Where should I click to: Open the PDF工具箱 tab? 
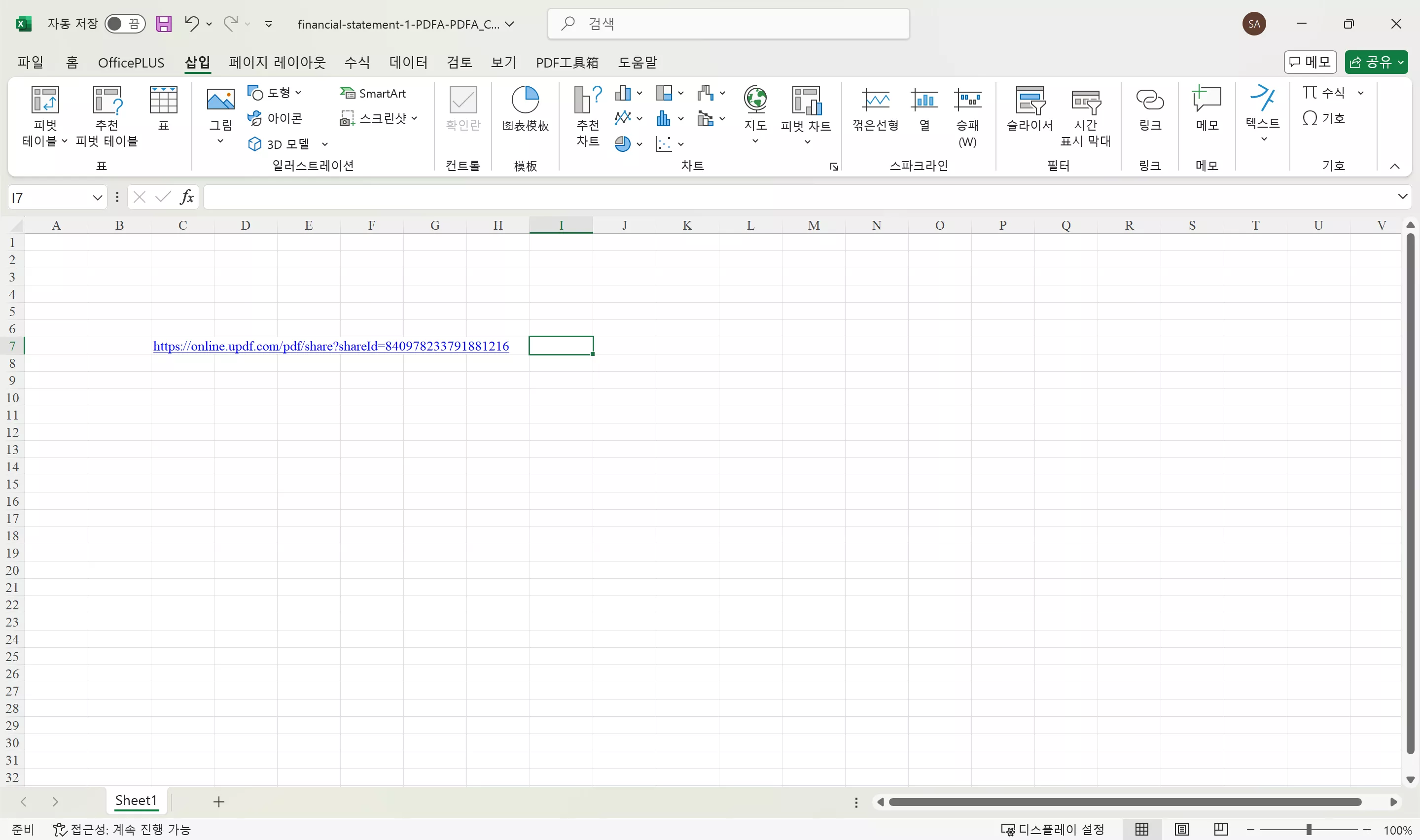567,62
